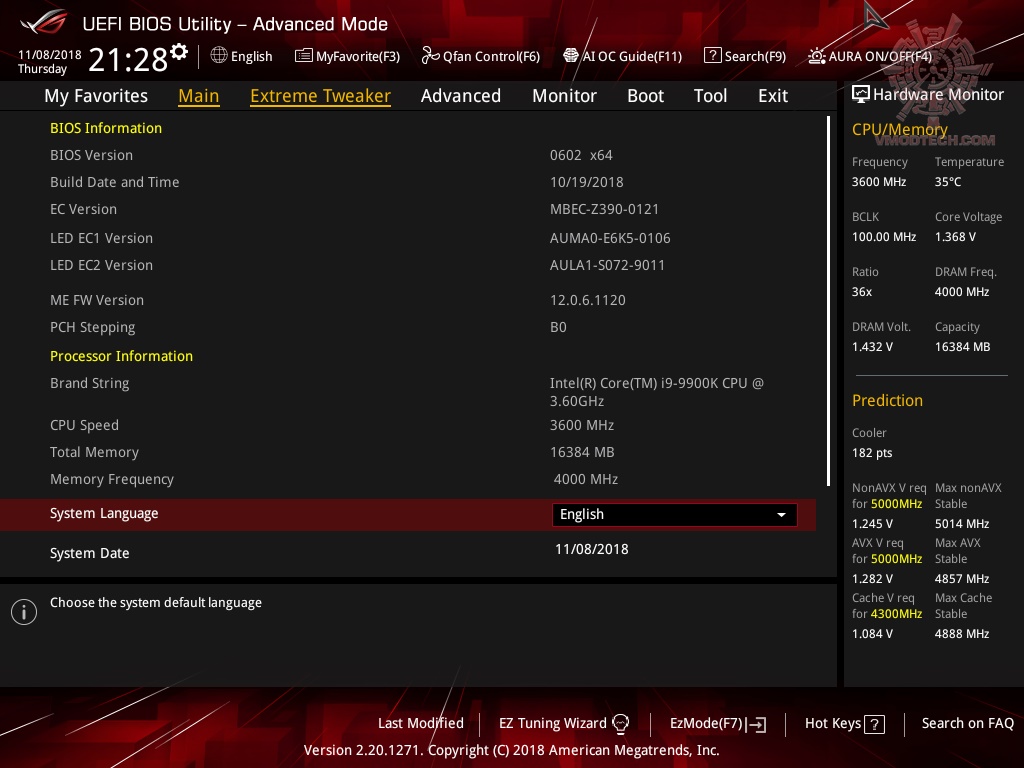Click the System Language dropdown arrow

point(781,515)
